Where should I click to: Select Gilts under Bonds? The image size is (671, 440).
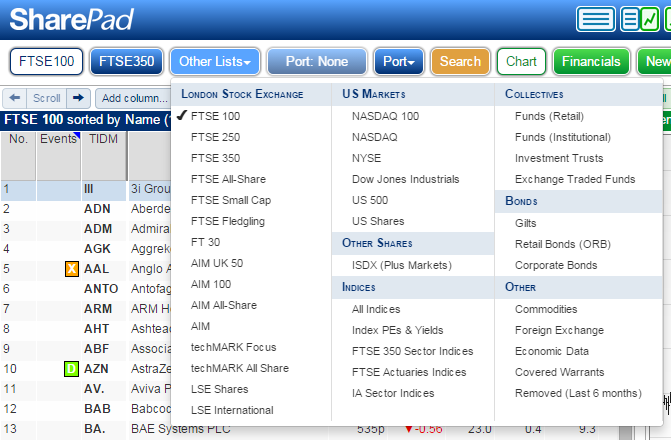coord(526,223)
